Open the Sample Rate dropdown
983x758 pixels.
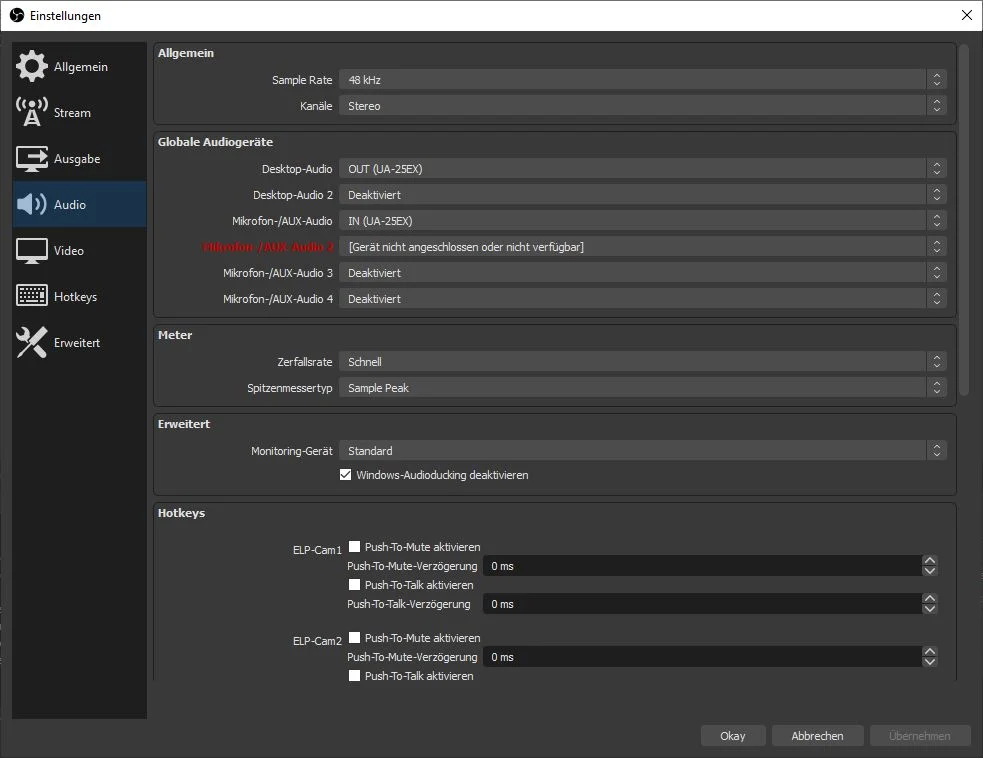click(640, 79)
